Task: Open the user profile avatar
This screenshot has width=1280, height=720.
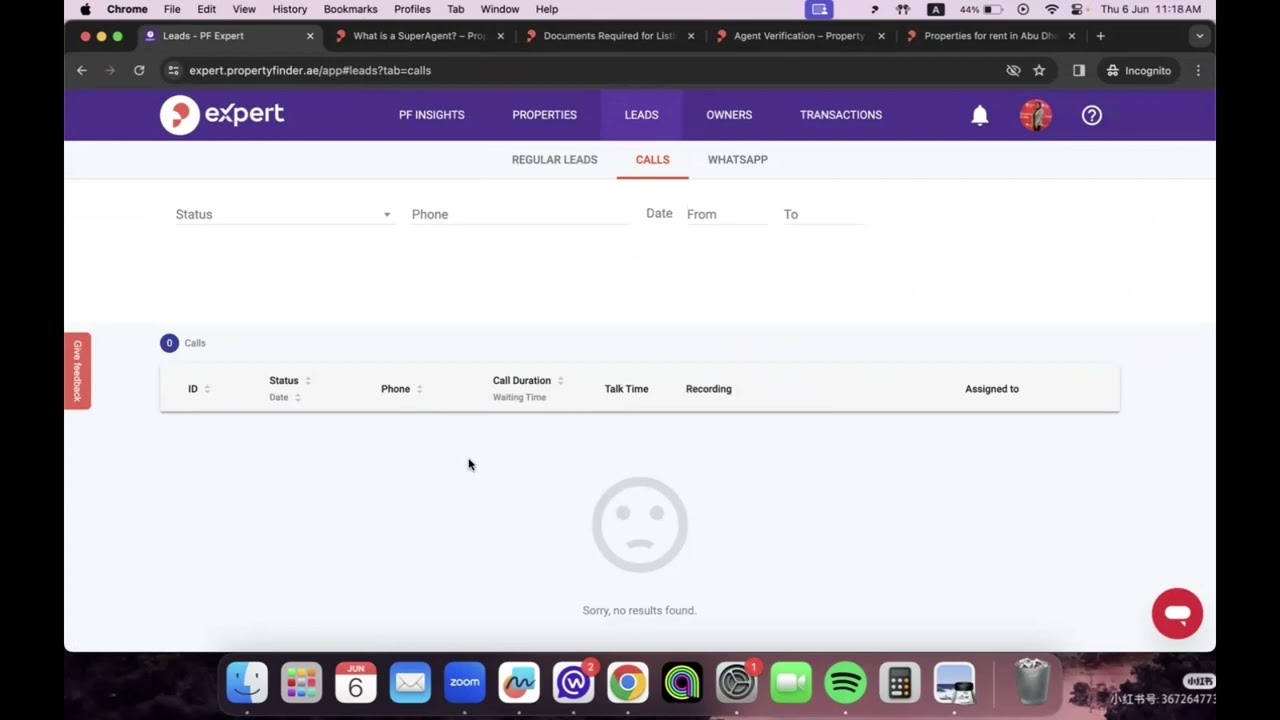Action: [x=1036, y=115]
